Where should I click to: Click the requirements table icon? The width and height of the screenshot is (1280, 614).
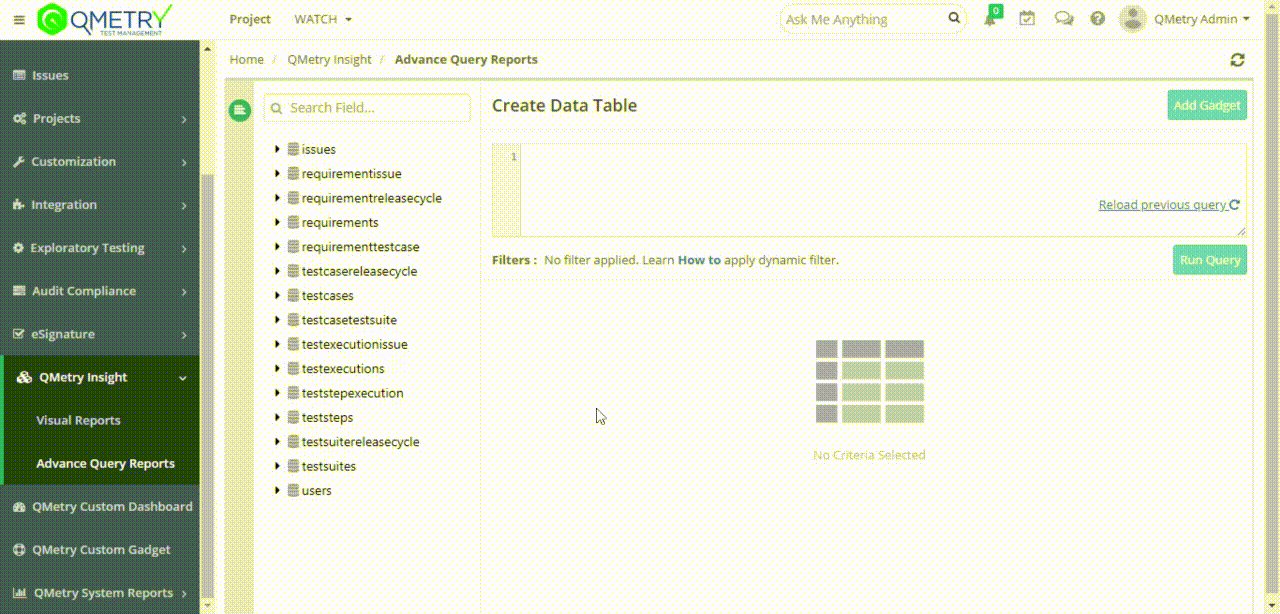coord(293,222)
